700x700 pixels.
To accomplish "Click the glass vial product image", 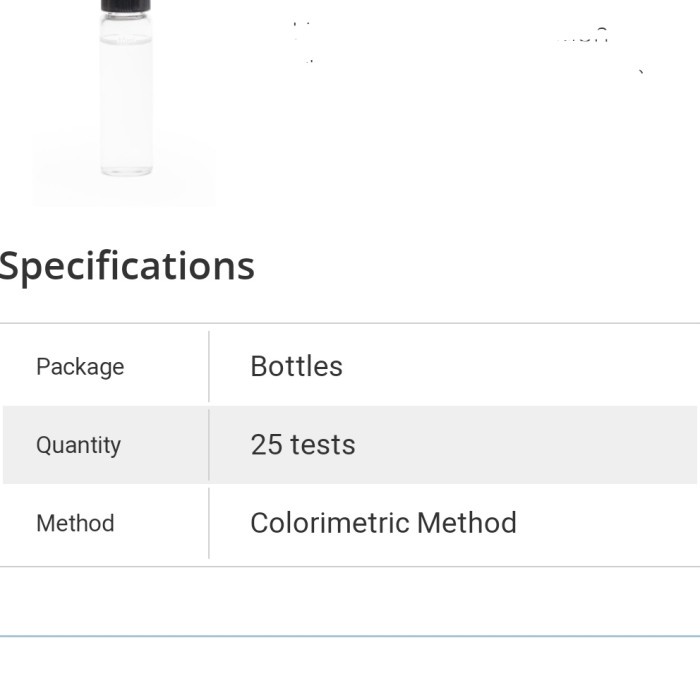I will point(125,100).
